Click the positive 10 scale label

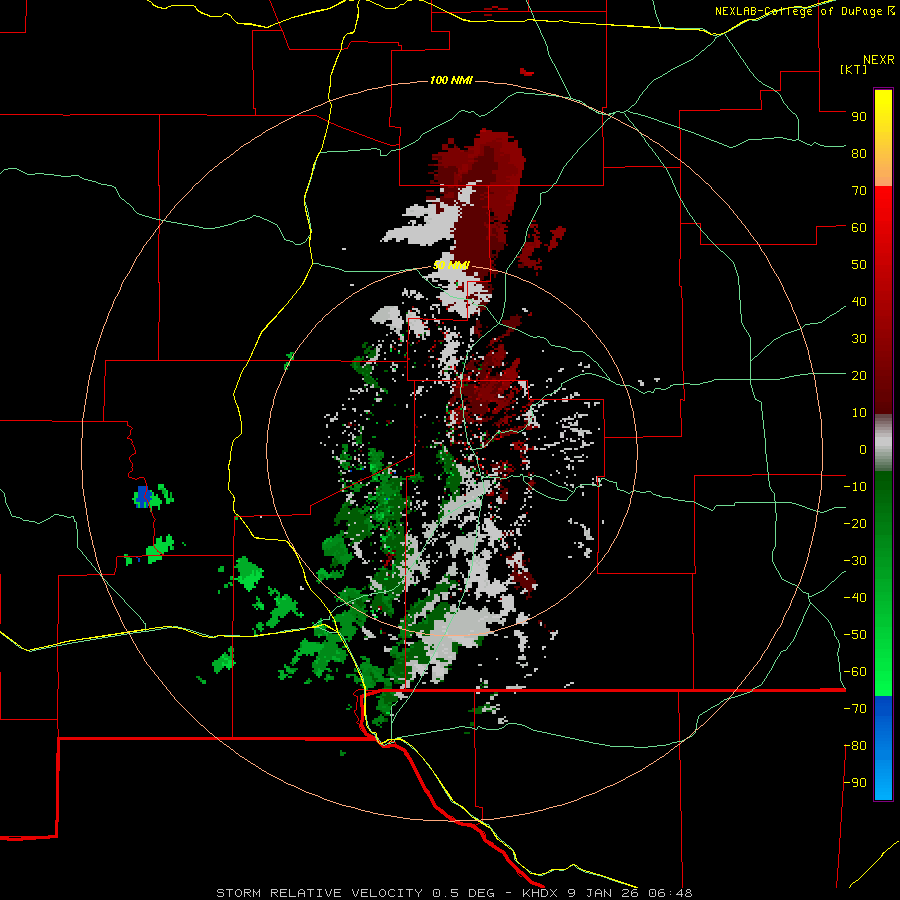pos(859,413)
